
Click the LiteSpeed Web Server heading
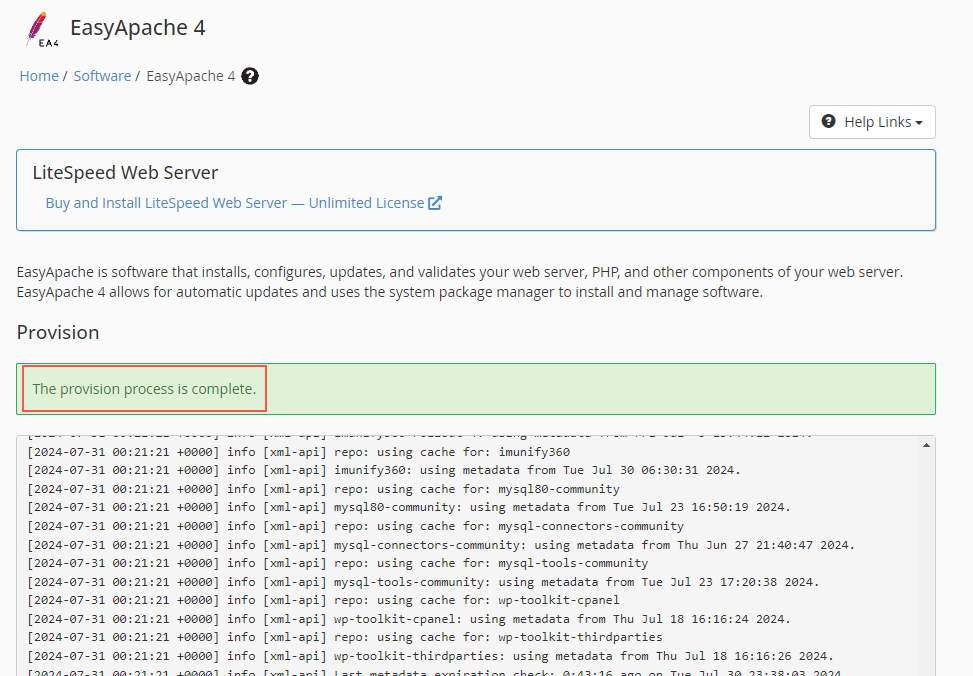pyautogui.click(x=125, y=173)
